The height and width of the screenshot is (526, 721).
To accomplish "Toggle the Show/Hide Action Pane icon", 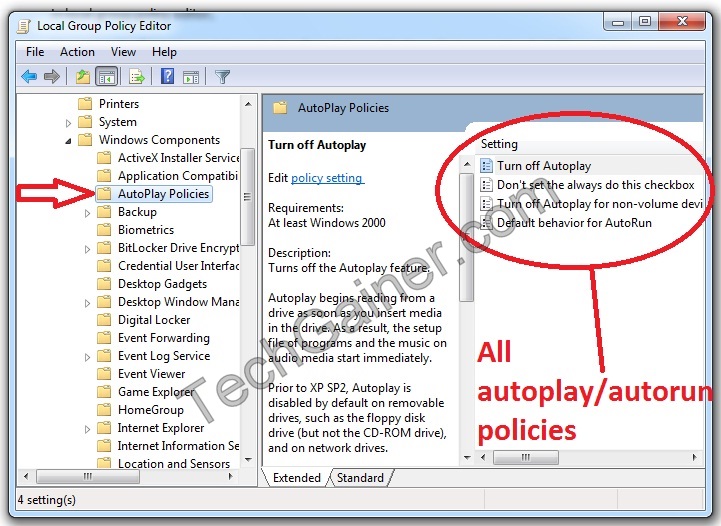I will point(191,76).
